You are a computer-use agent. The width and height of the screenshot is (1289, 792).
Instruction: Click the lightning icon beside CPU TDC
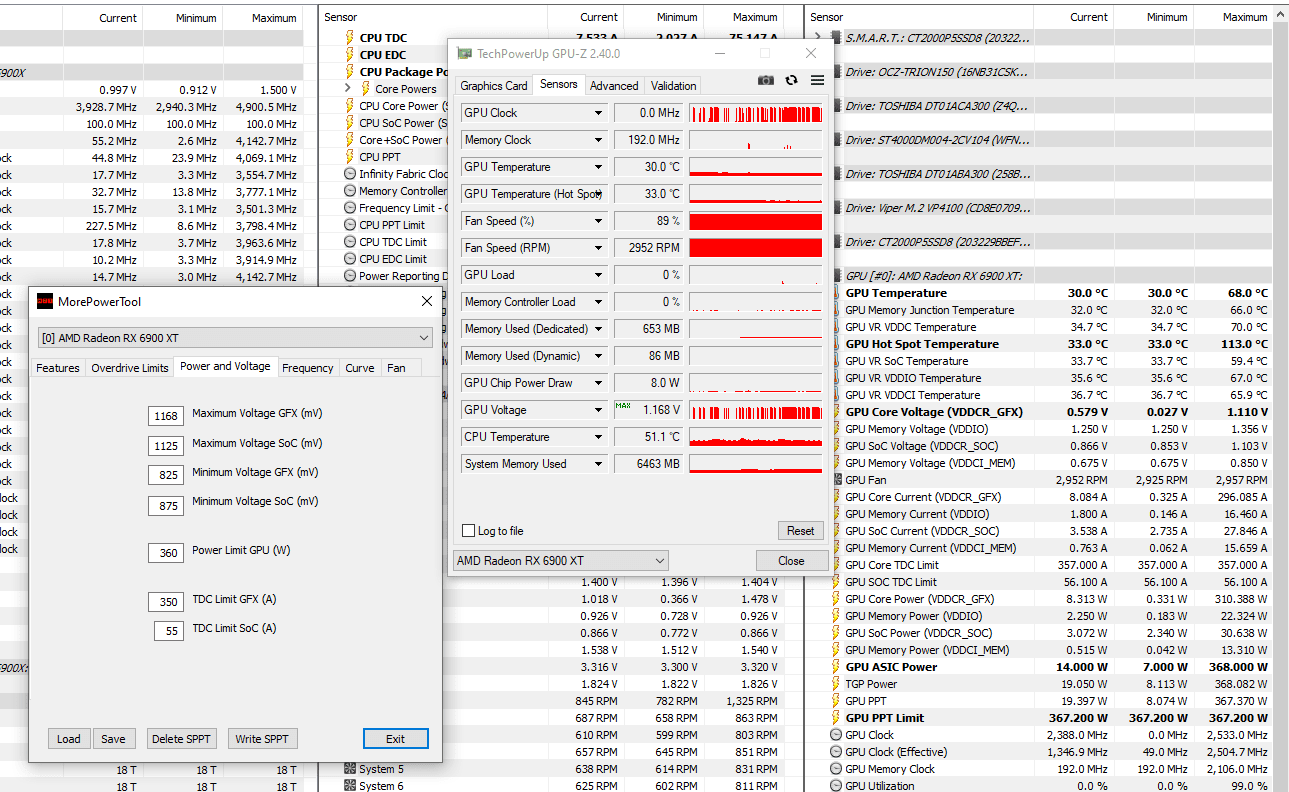[x=349, y=38]
